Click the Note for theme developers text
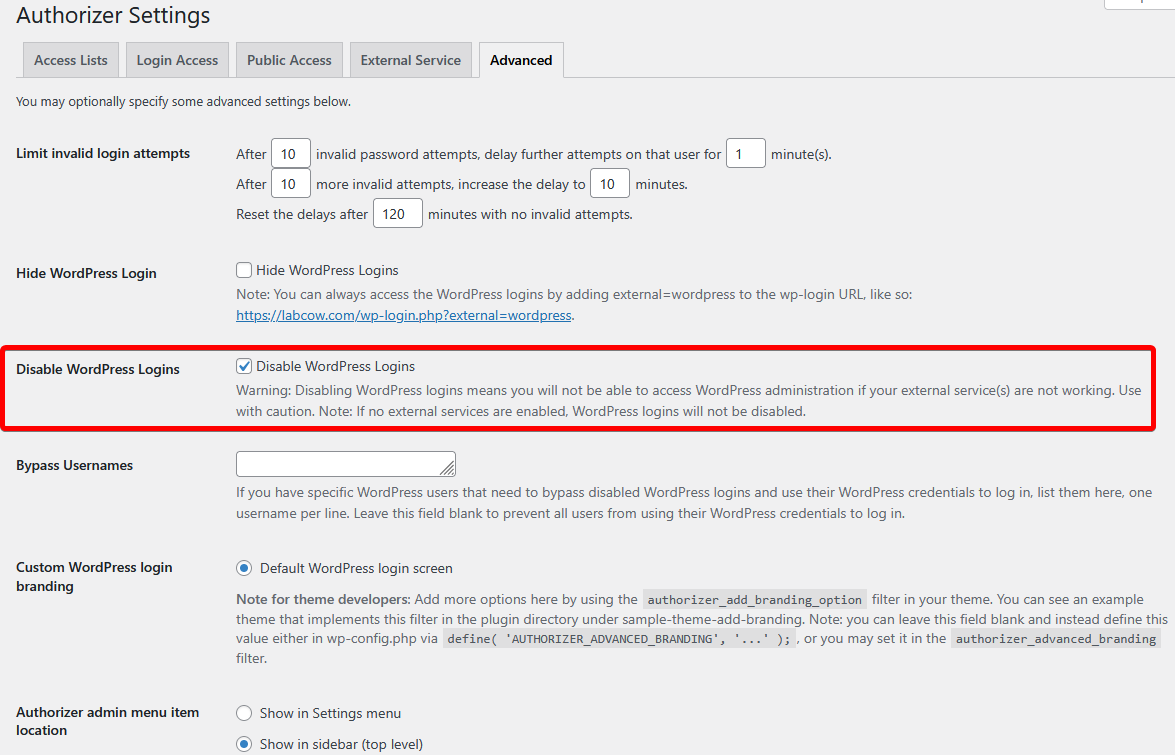This screenshot has height=755, width=1175. 323,599
